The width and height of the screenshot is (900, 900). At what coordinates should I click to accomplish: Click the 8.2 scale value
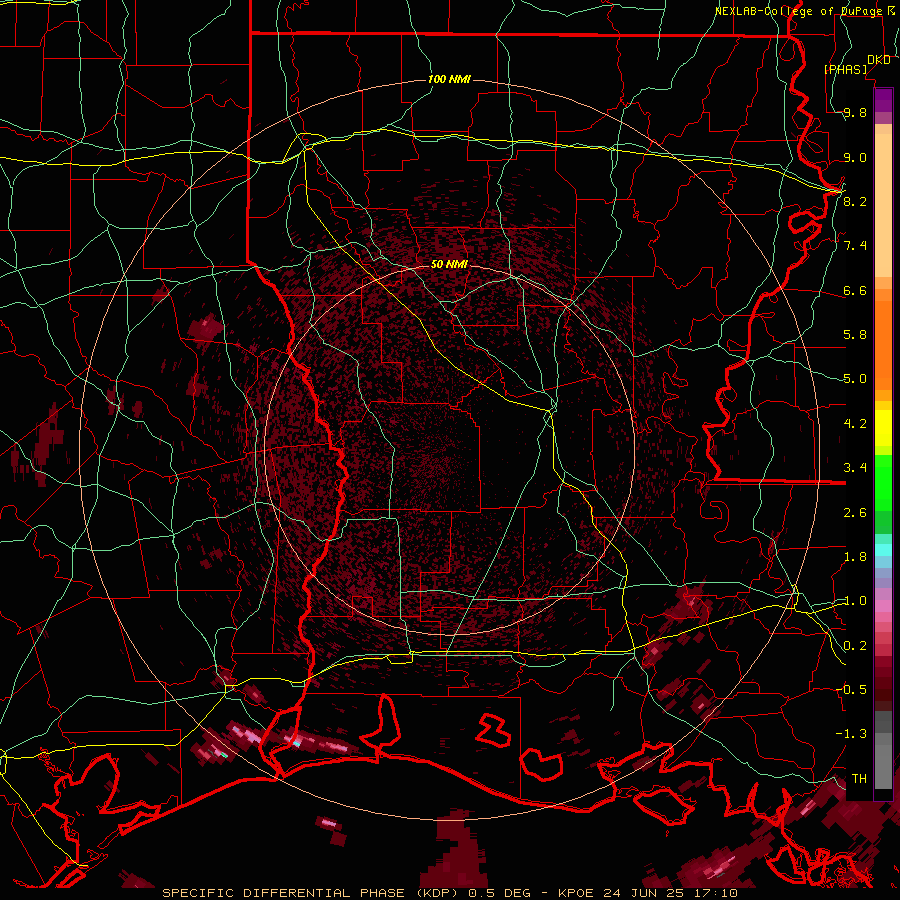pos(855,201)
